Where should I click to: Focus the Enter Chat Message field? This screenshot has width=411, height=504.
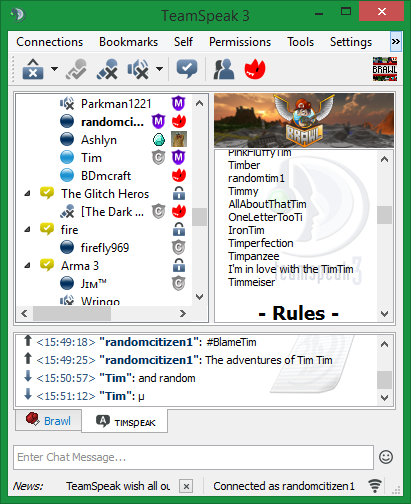coord(193,457)
